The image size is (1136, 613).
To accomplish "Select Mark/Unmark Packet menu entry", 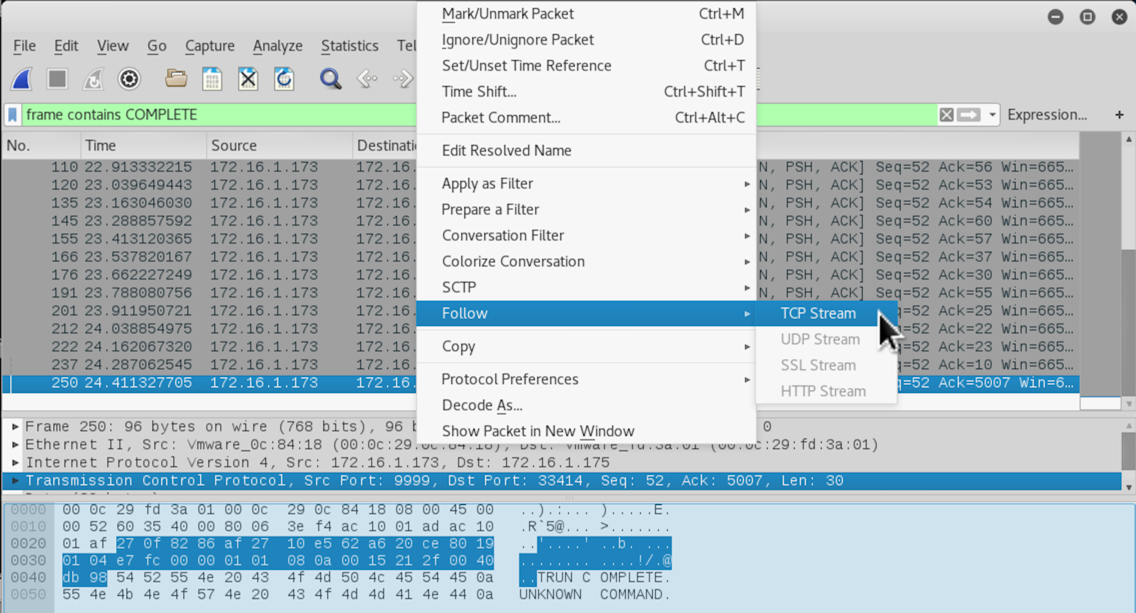I will point(586,14).
